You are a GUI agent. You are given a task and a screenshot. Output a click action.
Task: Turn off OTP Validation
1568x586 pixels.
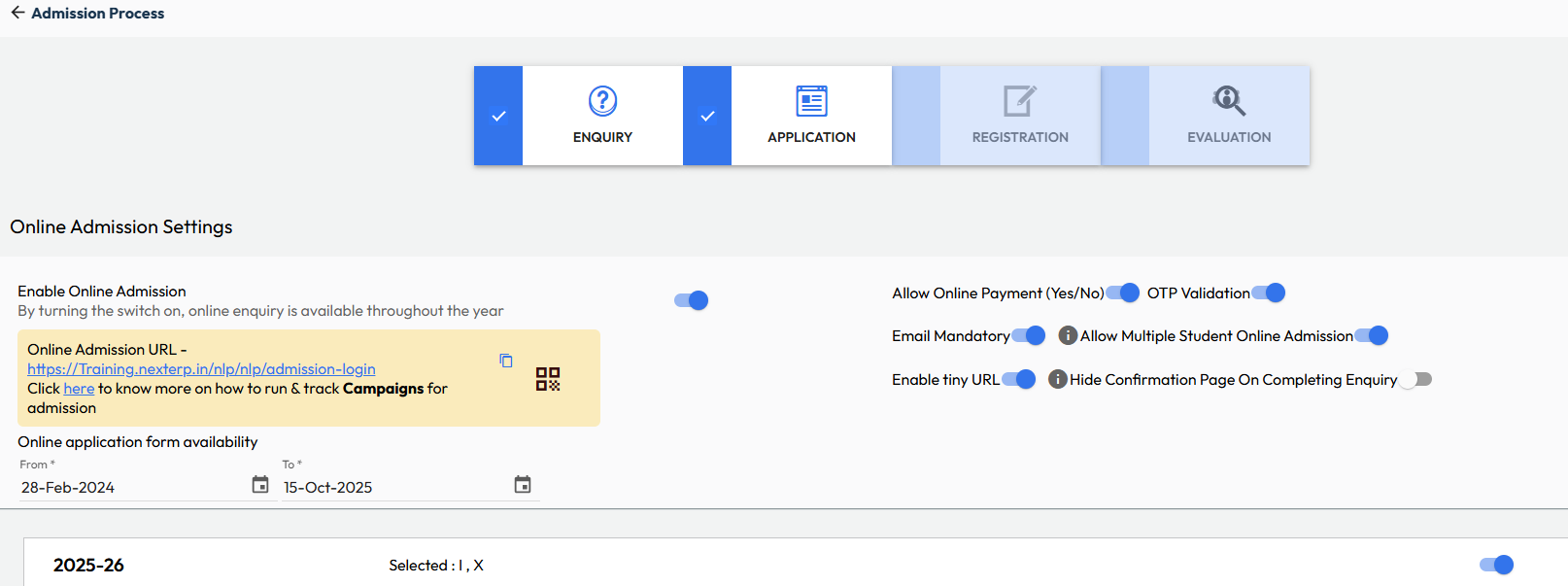(x=1269, y=293)
